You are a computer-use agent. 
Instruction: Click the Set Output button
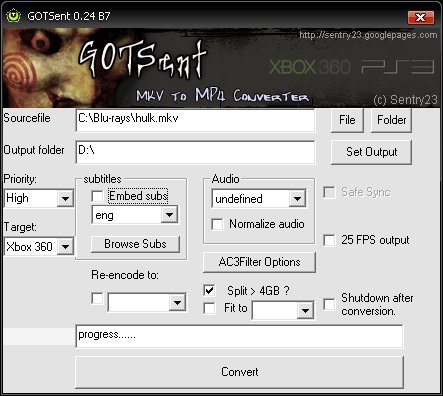[371, 152]
